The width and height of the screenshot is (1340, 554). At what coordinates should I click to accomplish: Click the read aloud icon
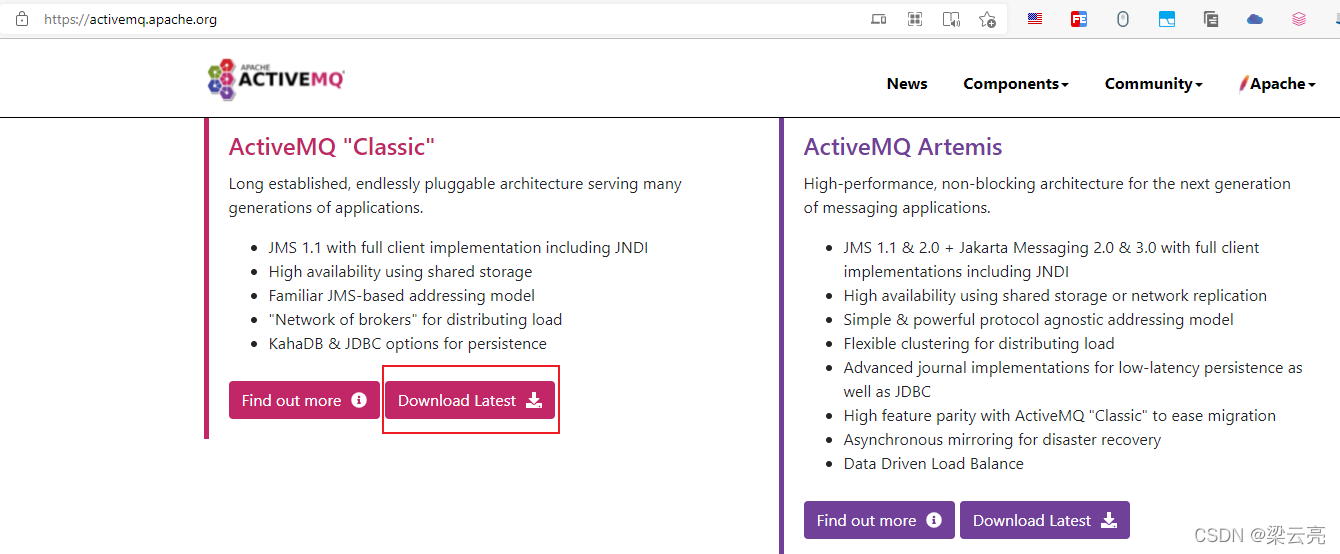[951, 19]
